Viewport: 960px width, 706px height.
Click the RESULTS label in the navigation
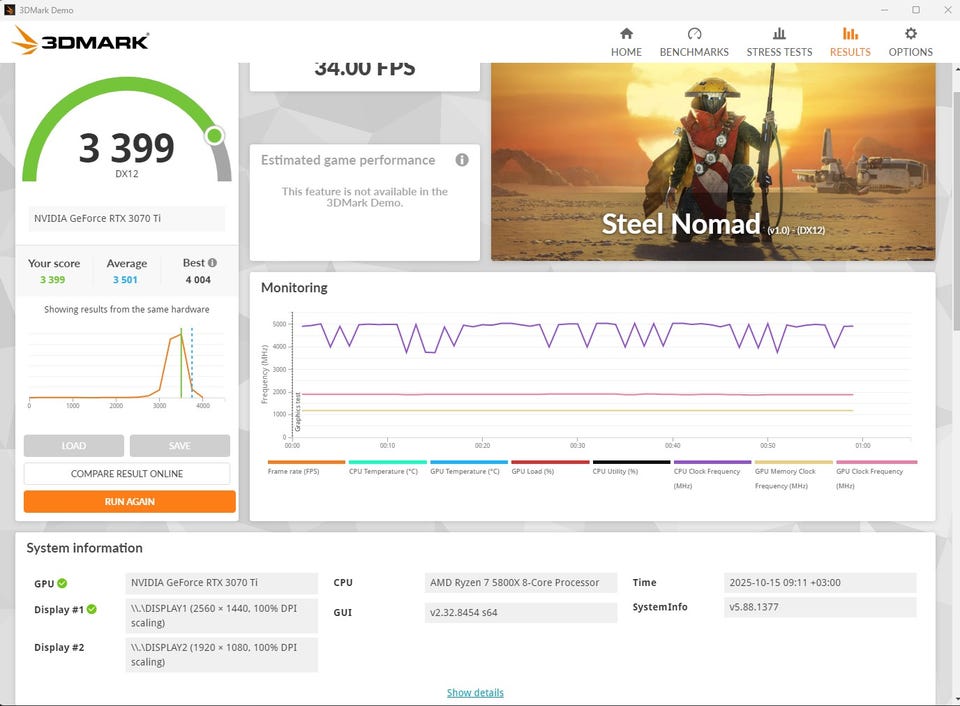pyautogui.click(x=850, y=52)
